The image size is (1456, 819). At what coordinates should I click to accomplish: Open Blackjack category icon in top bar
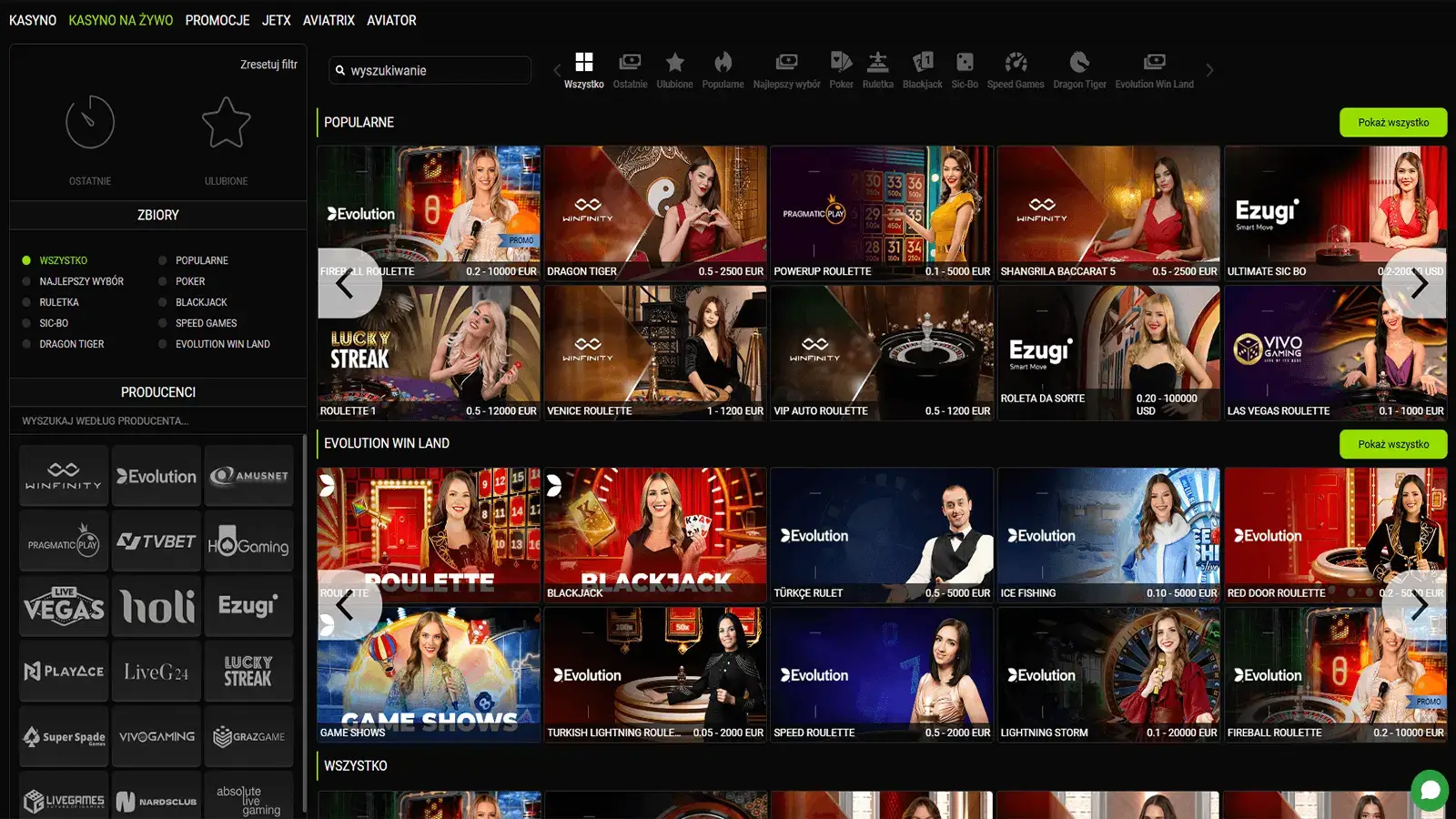(x=922, y=62)
